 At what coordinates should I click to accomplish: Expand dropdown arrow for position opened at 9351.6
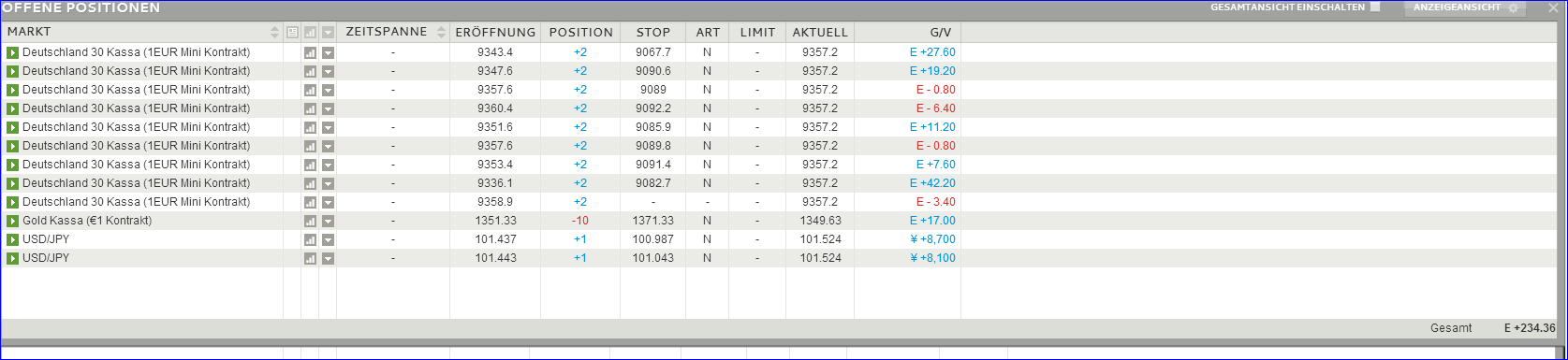(328, 127)
